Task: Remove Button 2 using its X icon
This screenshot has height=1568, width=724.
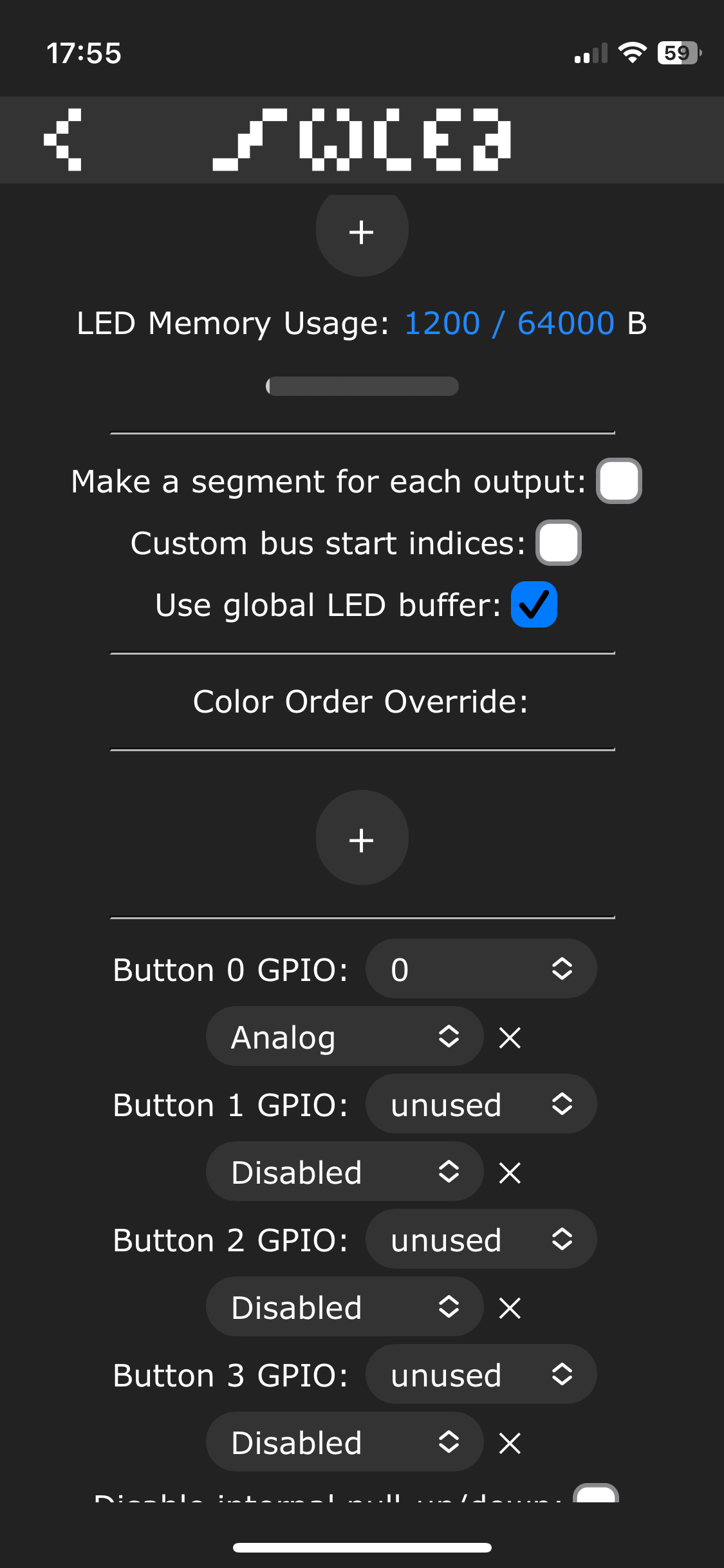Action: [510, 1308]
